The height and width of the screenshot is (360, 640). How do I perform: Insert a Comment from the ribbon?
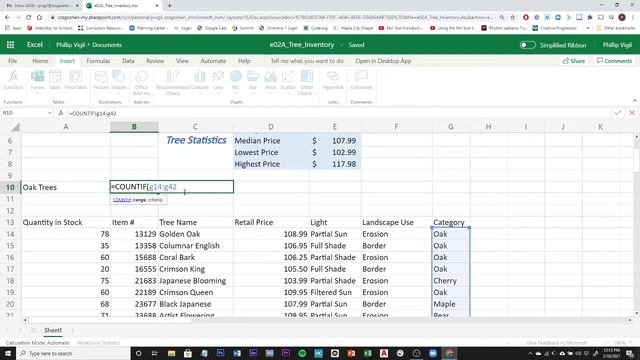tap(361, 80)
